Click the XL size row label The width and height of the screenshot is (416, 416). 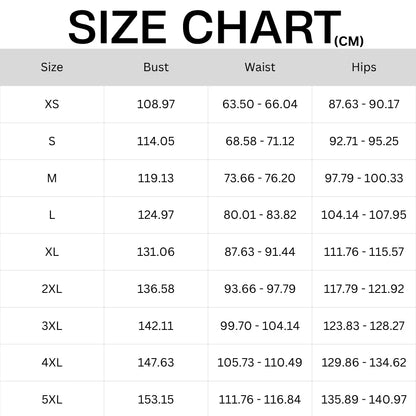click(52, 252)
